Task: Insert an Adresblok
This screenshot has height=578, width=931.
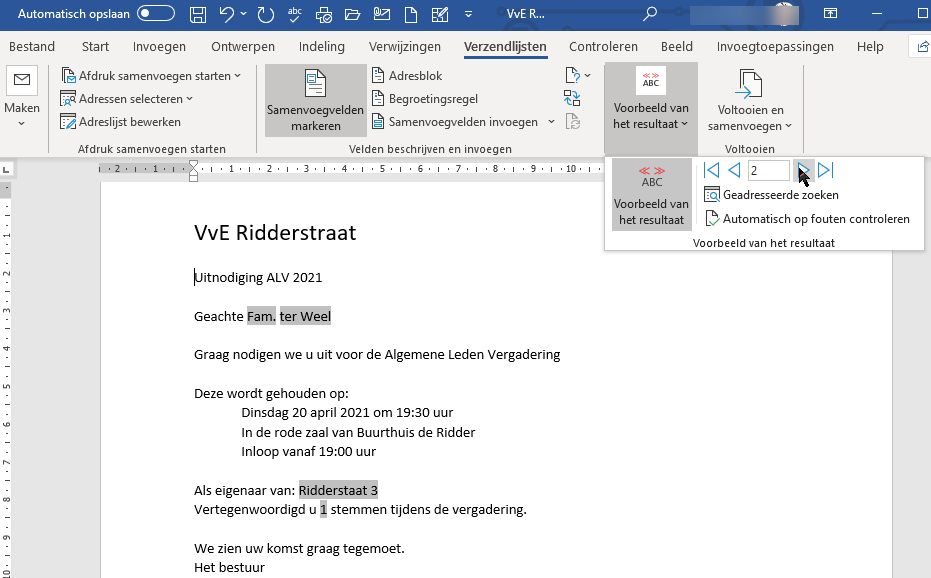Action: 407,76
